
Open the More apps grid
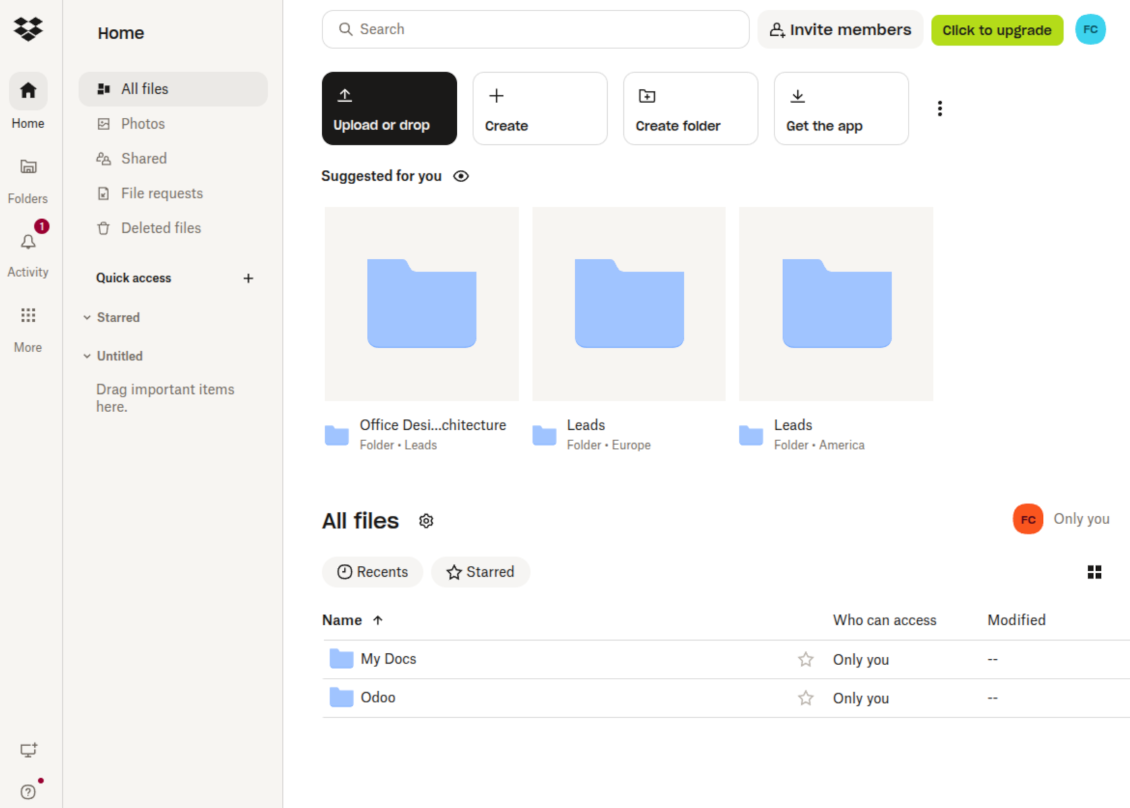tap(28, 316)
